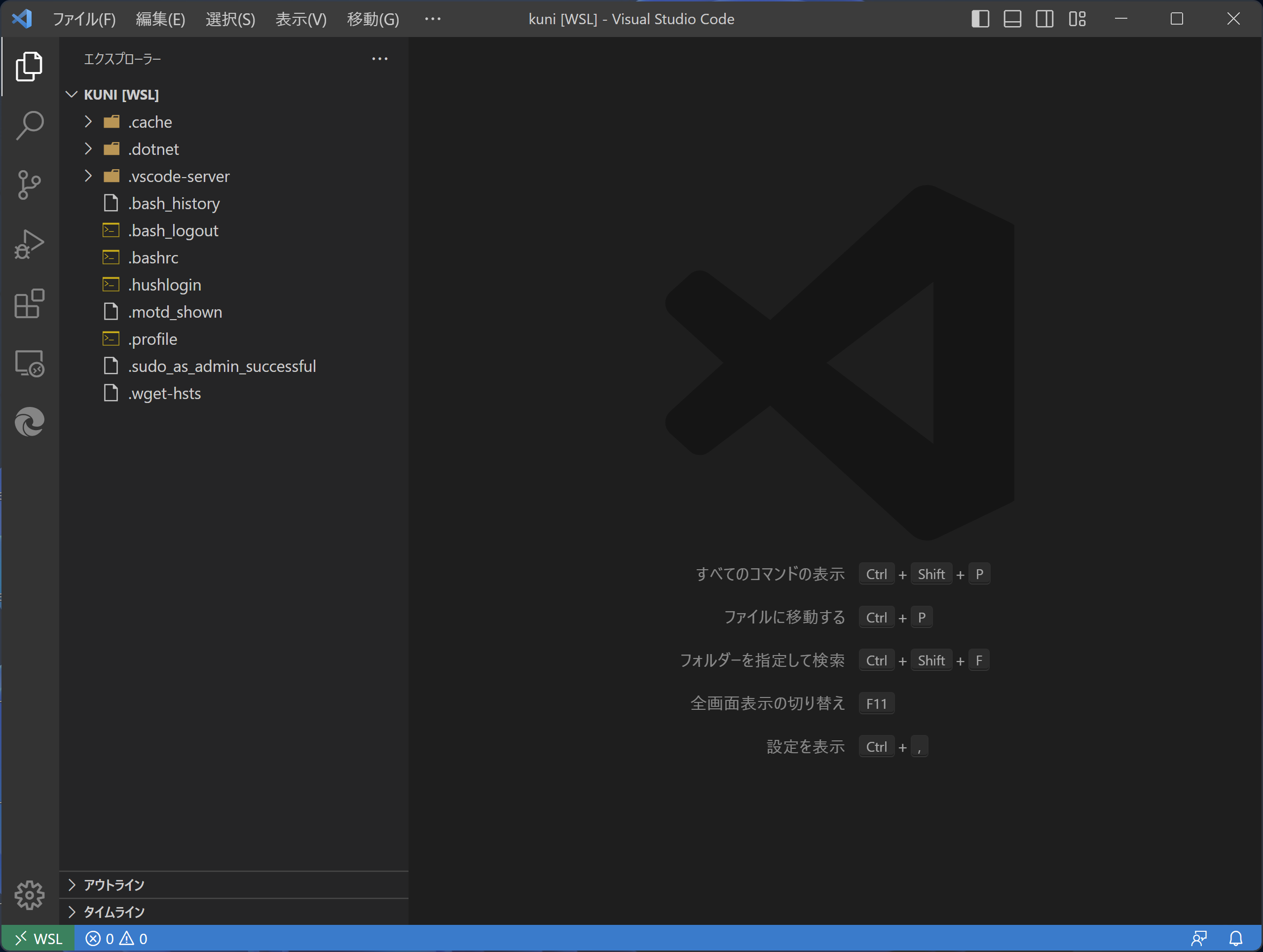Open the Explorer views and more actions menu
Viewport: 1263px width, 952px height.
tap(380, 59)
